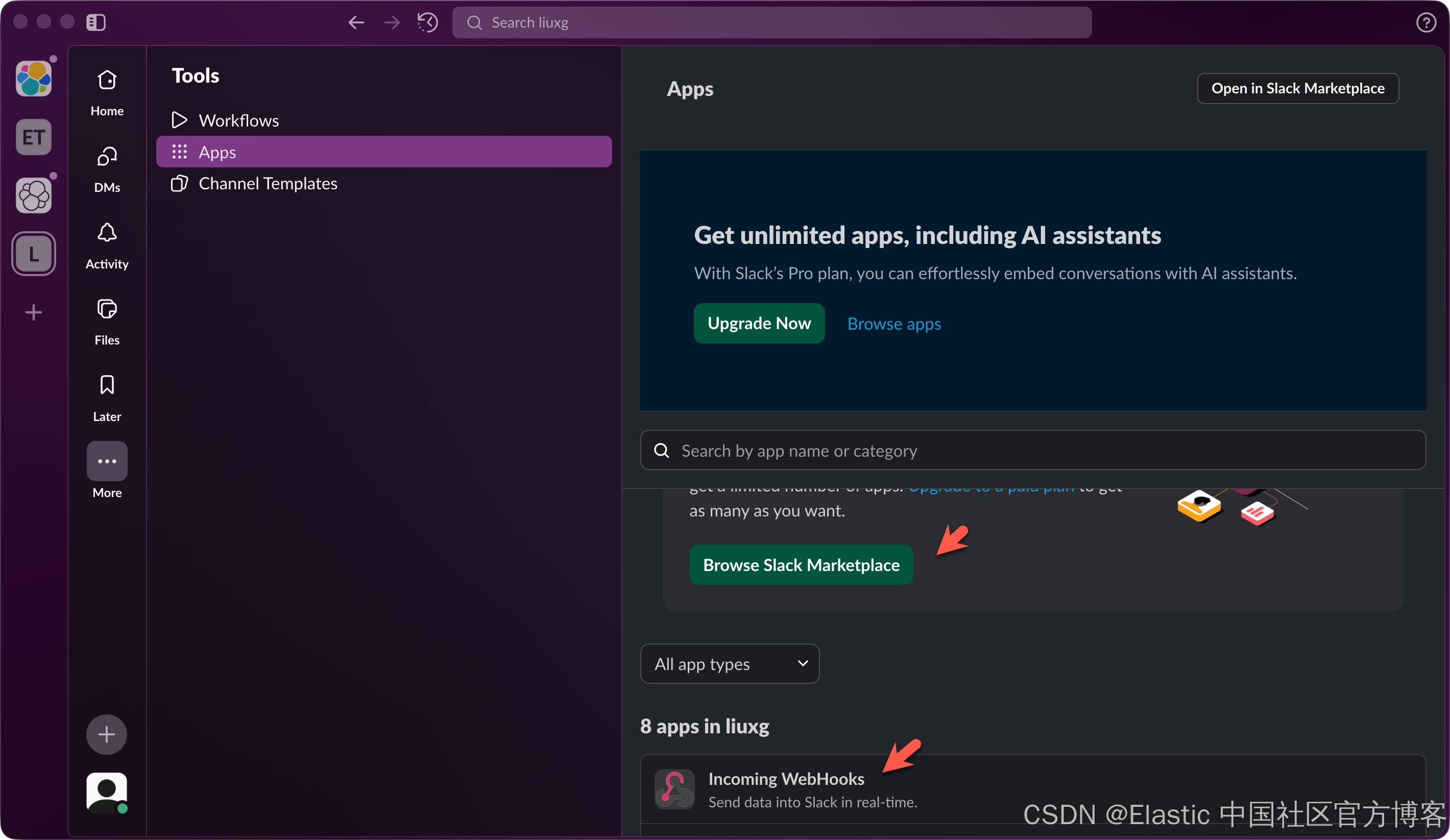
Task: Go back with the left arrow
Action: pos(356,22)
